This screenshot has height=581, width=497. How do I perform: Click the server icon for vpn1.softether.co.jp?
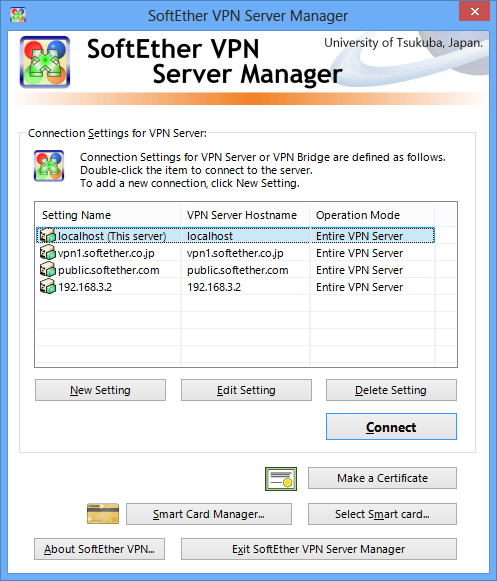tap(47, 253)
